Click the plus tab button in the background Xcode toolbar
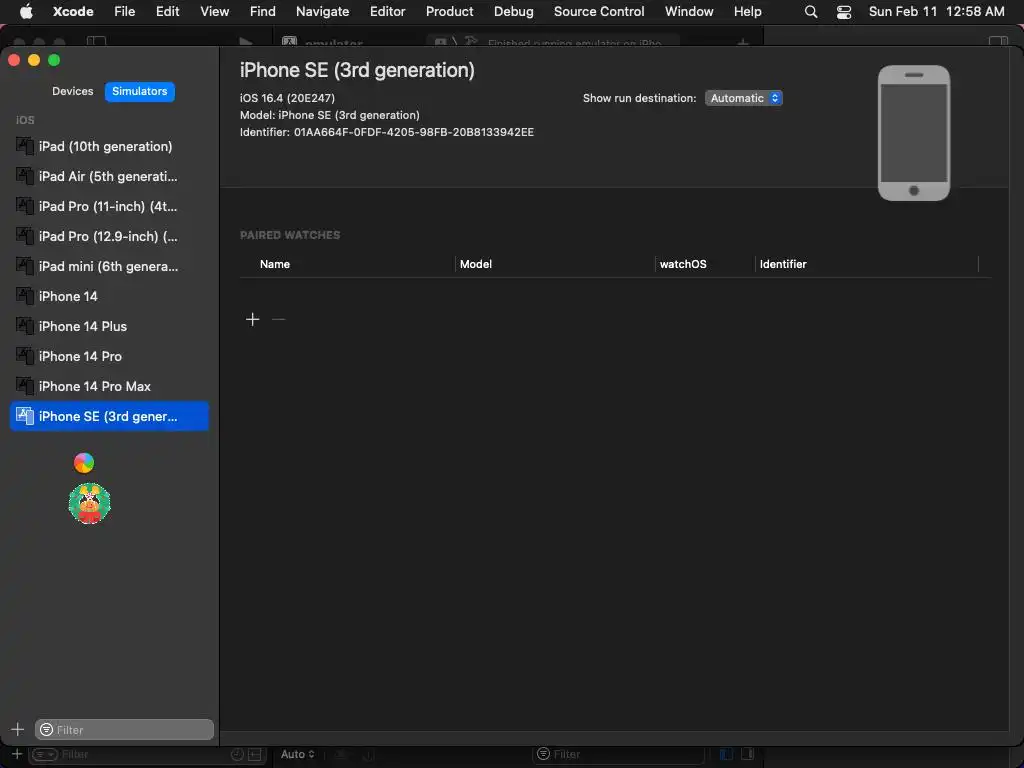The width and height of the screenshot is (1024, 768). [x=743, y=42]
